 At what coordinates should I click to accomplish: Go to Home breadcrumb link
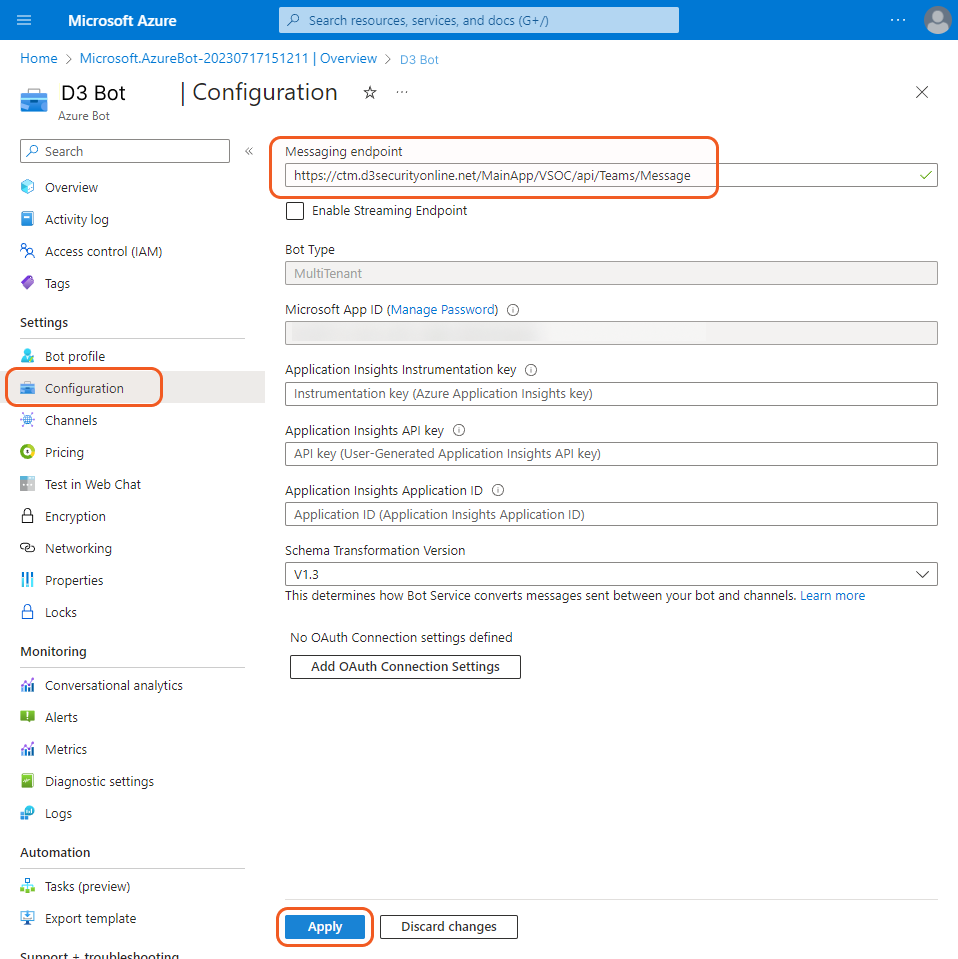pos(39,58)
